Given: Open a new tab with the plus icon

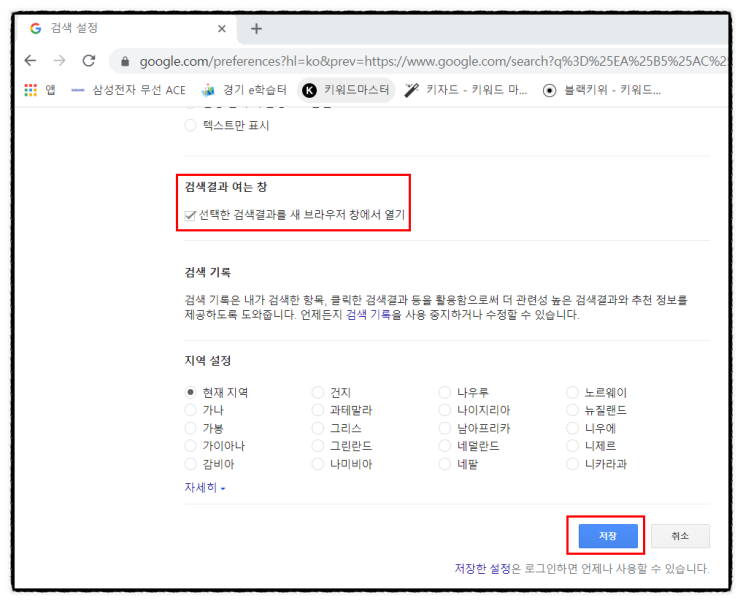Looking at the screenshot, I should 256,29.
